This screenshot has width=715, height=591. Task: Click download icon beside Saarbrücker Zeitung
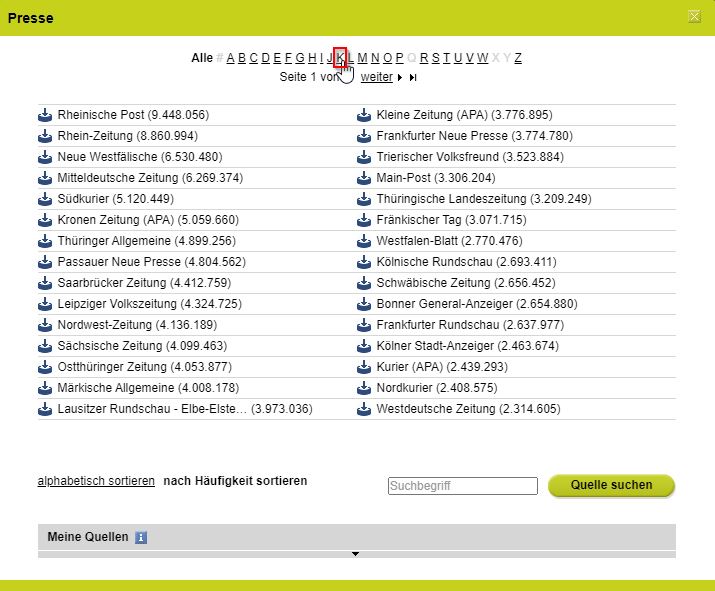(x=45, y=283)
